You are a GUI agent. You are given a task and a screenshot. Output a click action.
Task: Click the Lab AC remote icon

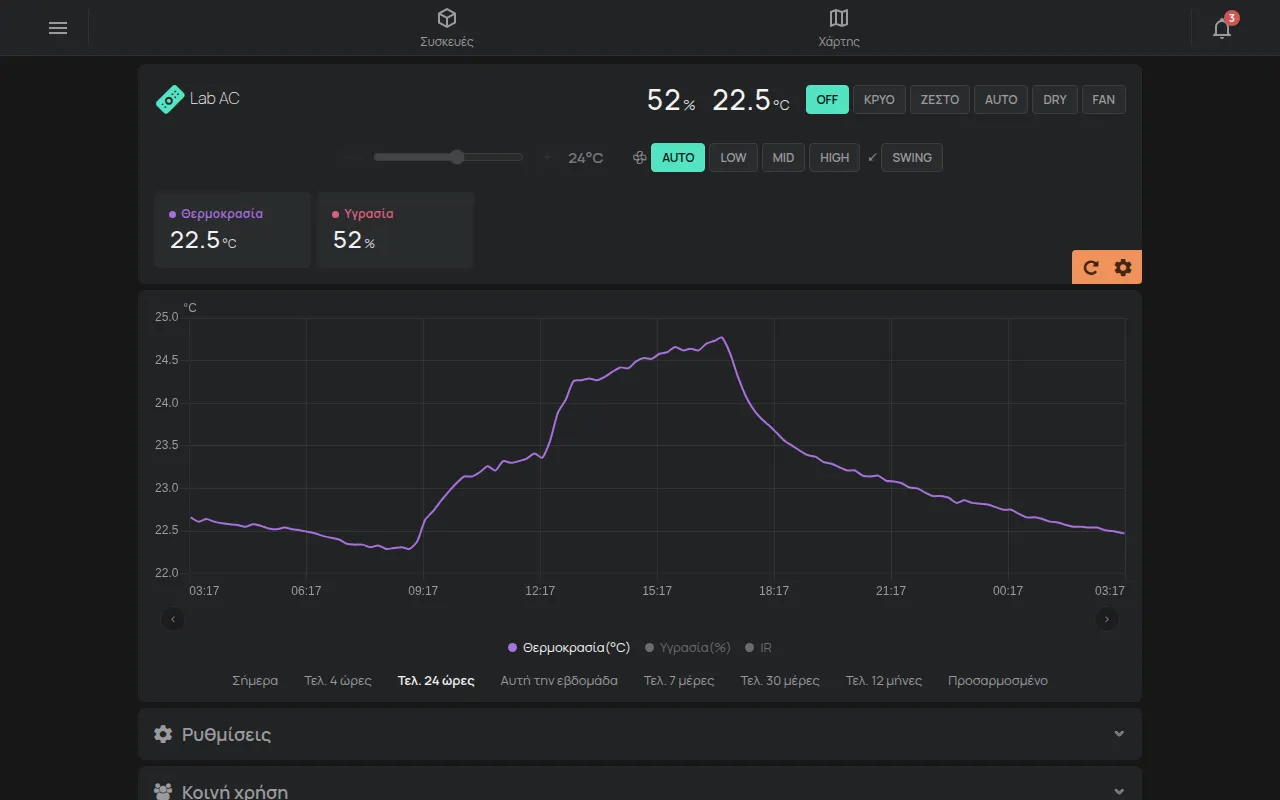click(170, 99)
